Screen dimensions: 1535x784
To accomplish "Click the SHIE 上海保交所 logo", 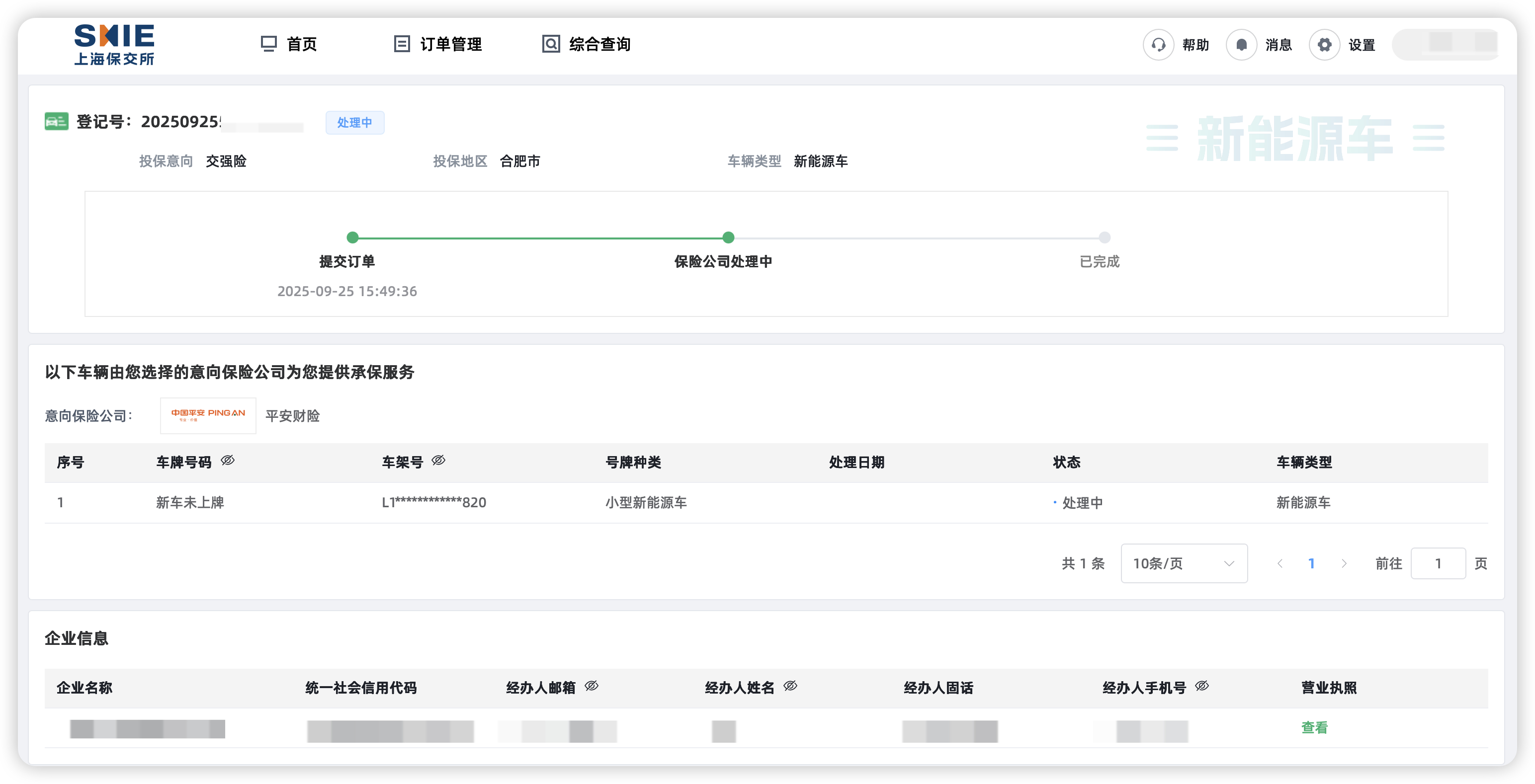I will point(114,45).
